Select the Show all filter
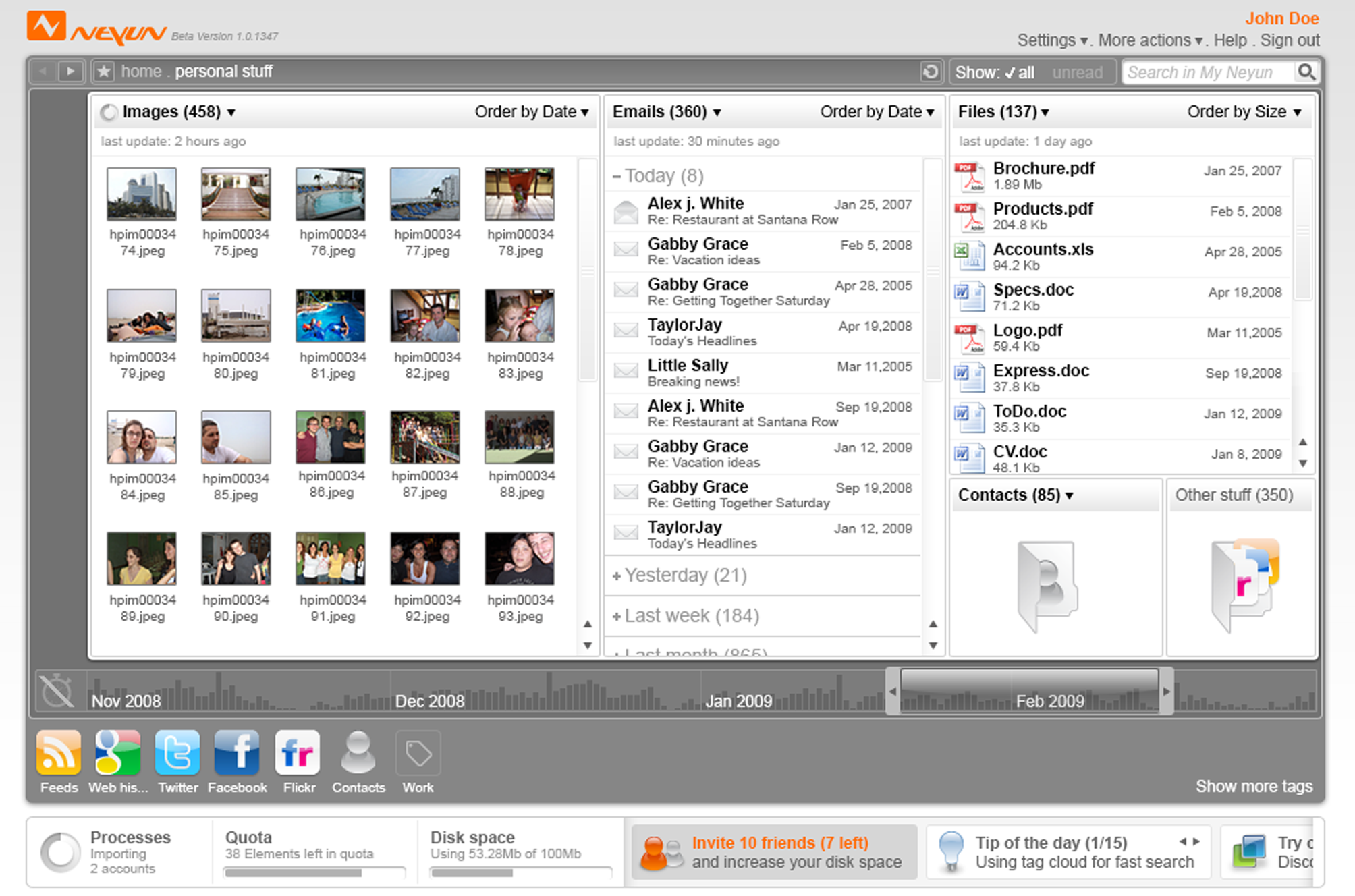 (x=1019, y=72)
